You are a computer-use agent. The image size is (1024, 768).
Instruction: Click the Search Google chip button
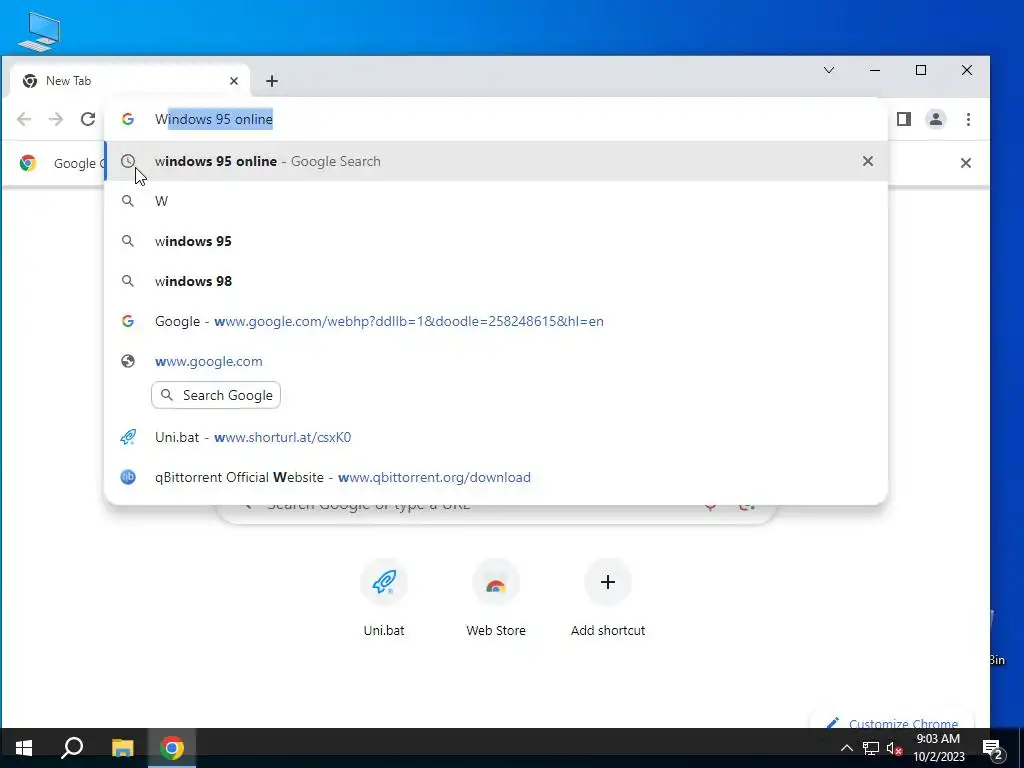216,395
